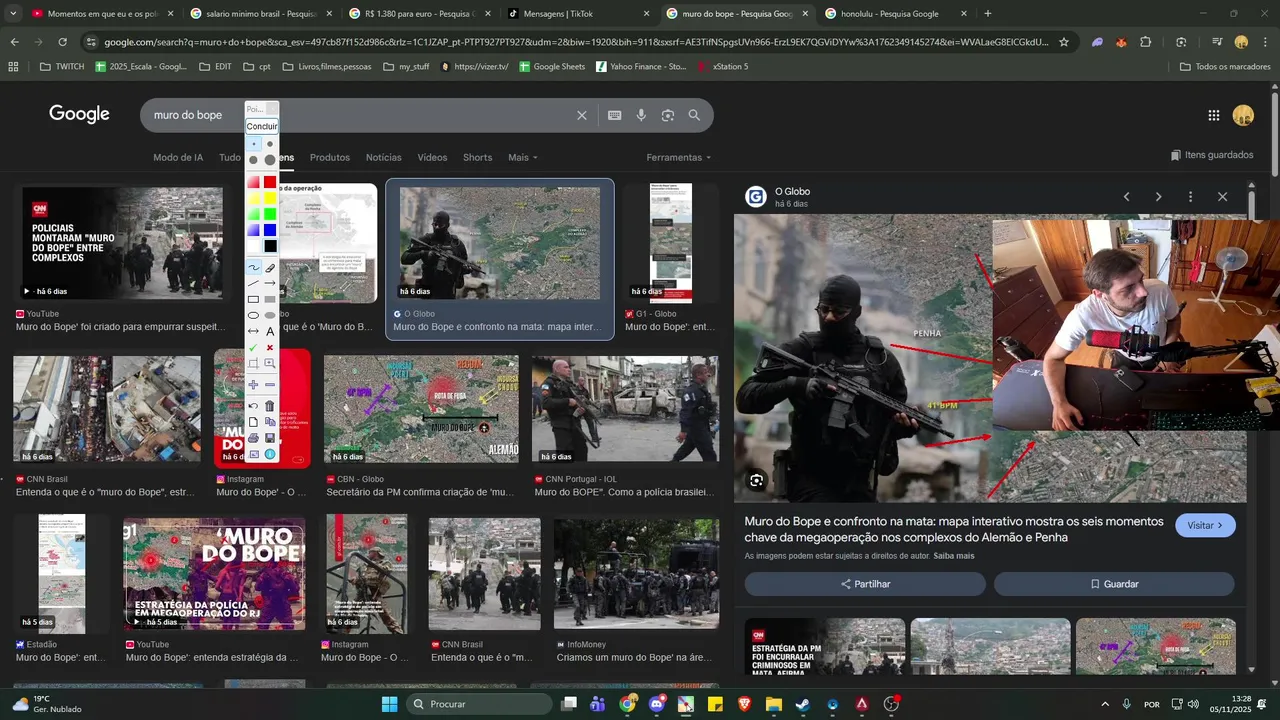Choose the filled rectangle tool
This screenshot has width=1280, height=720.
(270, 299)
